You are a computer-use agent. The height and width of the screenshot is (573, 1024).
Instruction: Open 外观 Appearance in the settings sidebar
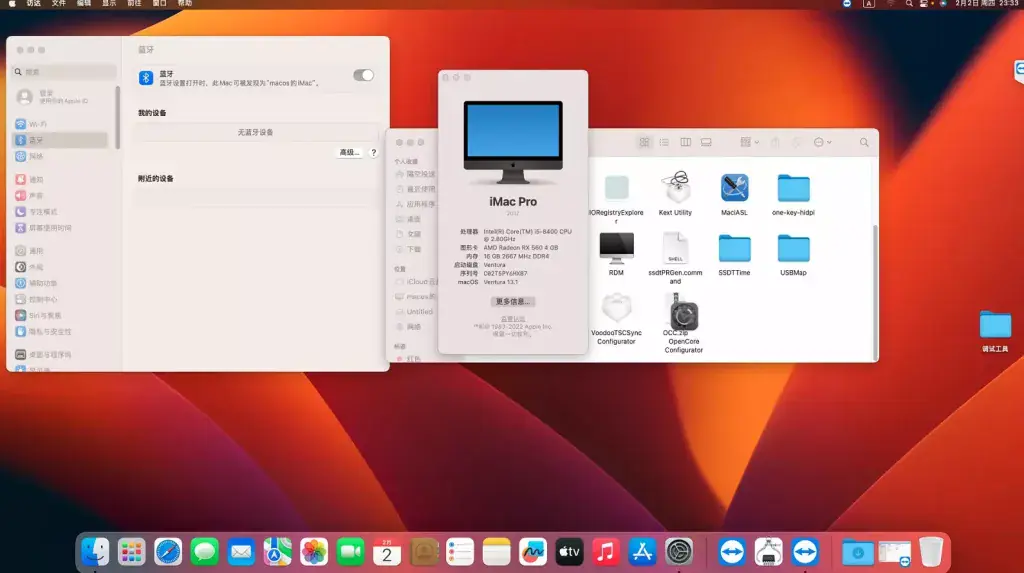60,267
